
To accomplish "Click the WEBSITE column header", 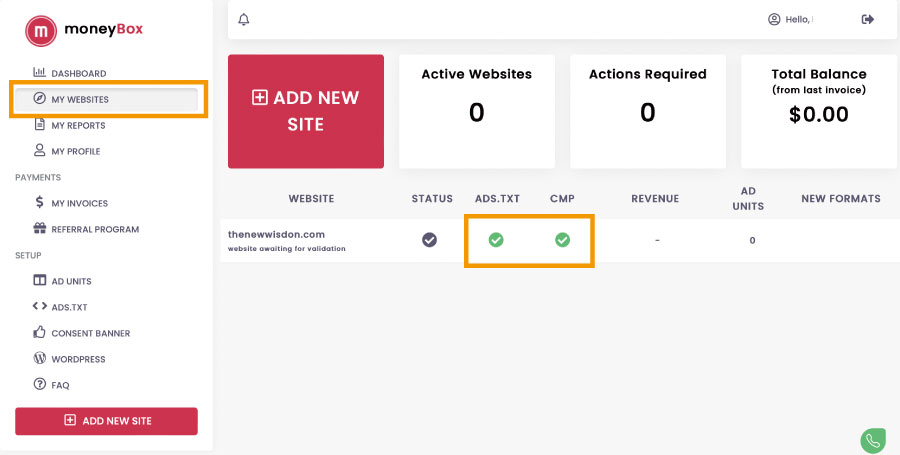I will pyautogui.click(x=311, y=199).
